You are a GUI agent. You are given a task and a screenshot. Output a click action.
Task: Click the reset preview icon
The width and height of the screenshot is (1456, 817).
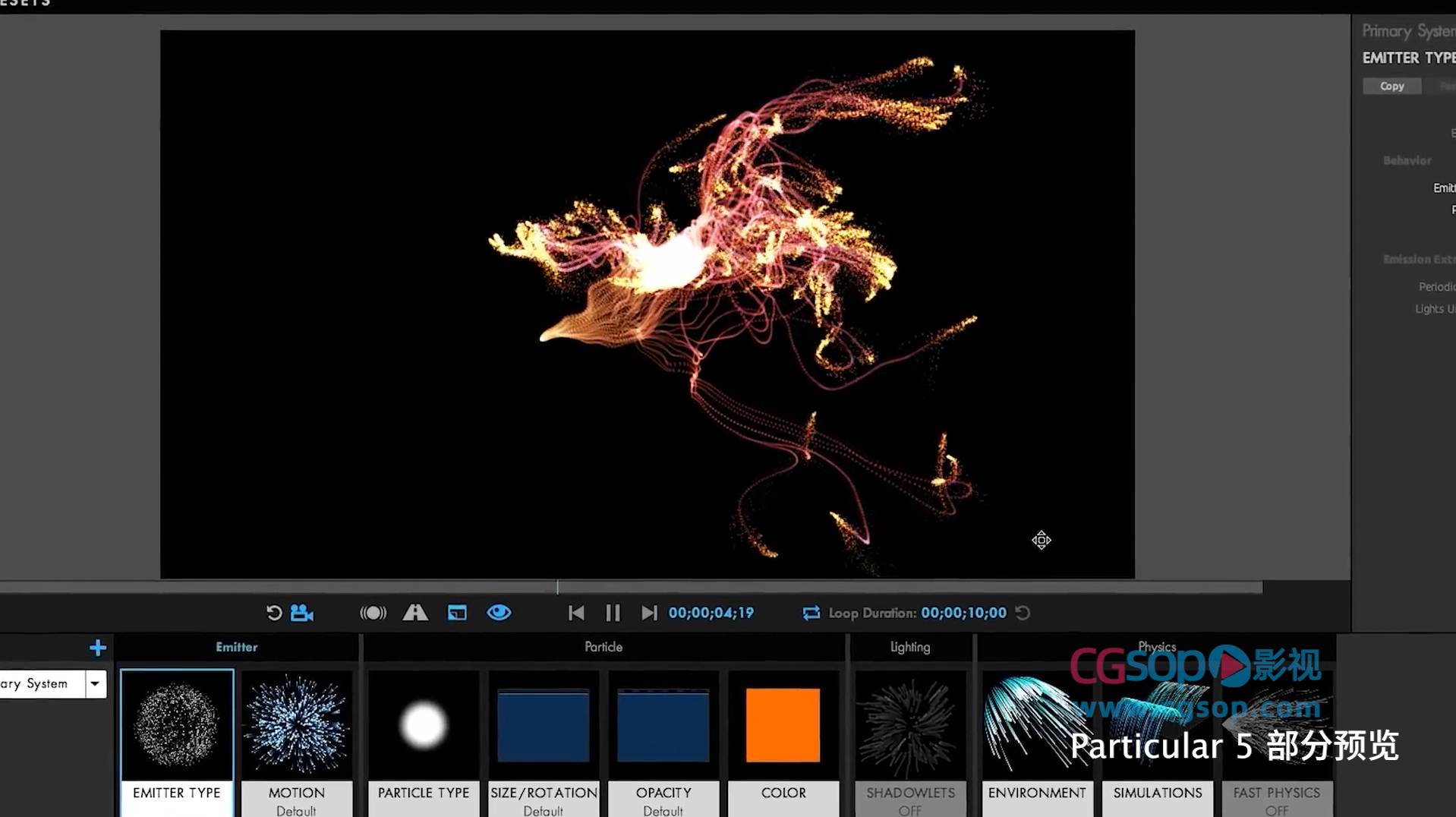[274, 613]
